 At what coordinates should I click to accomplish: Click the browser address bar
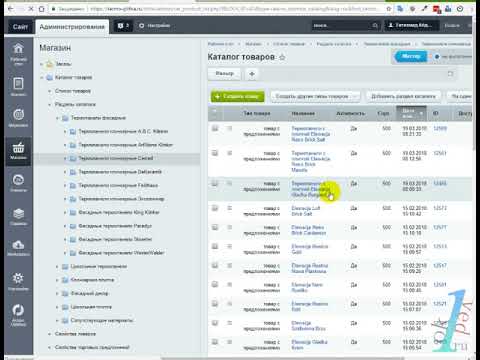(217, 9)
